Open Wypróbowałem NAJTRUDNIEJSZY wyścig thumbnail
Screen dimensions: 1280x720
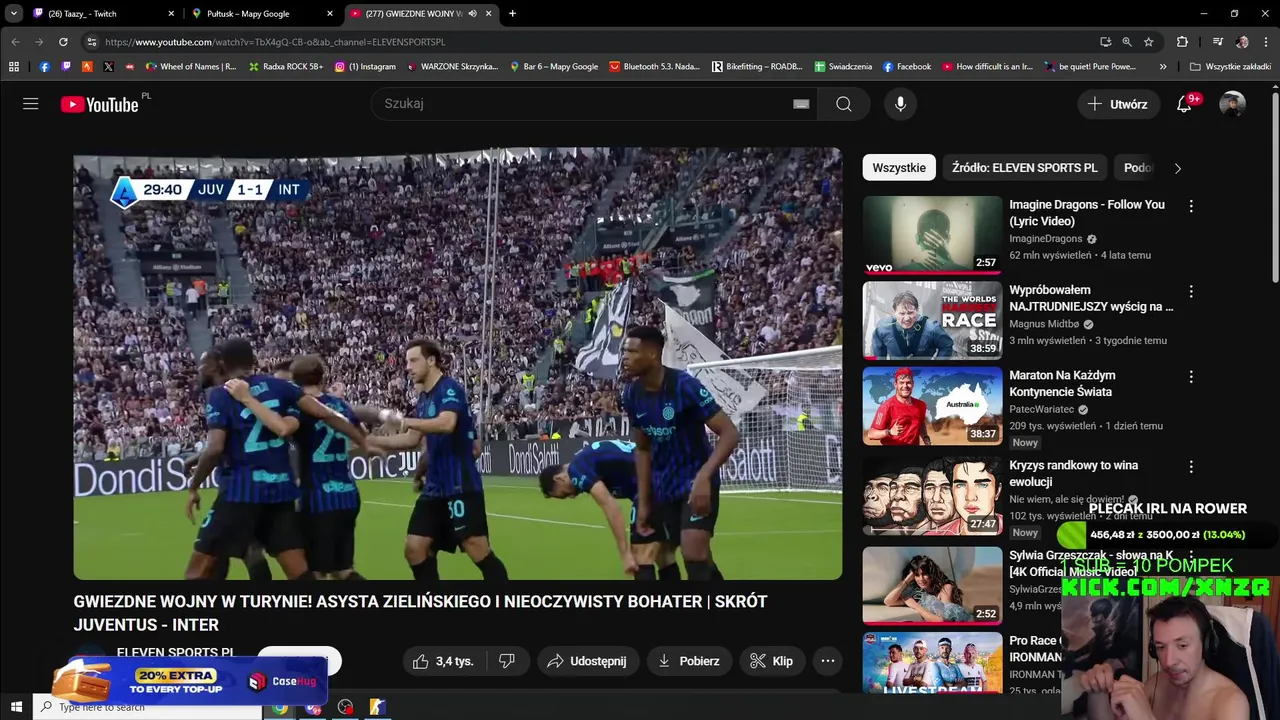point(932,320)
